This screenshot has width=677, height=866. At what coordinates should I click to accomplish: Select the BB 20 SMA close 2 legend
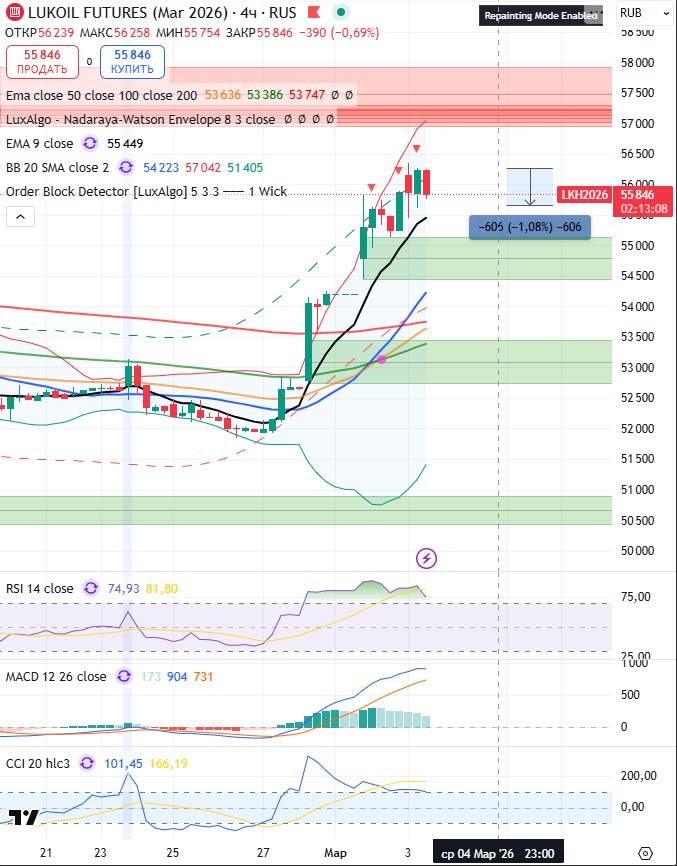click(57, 167)
